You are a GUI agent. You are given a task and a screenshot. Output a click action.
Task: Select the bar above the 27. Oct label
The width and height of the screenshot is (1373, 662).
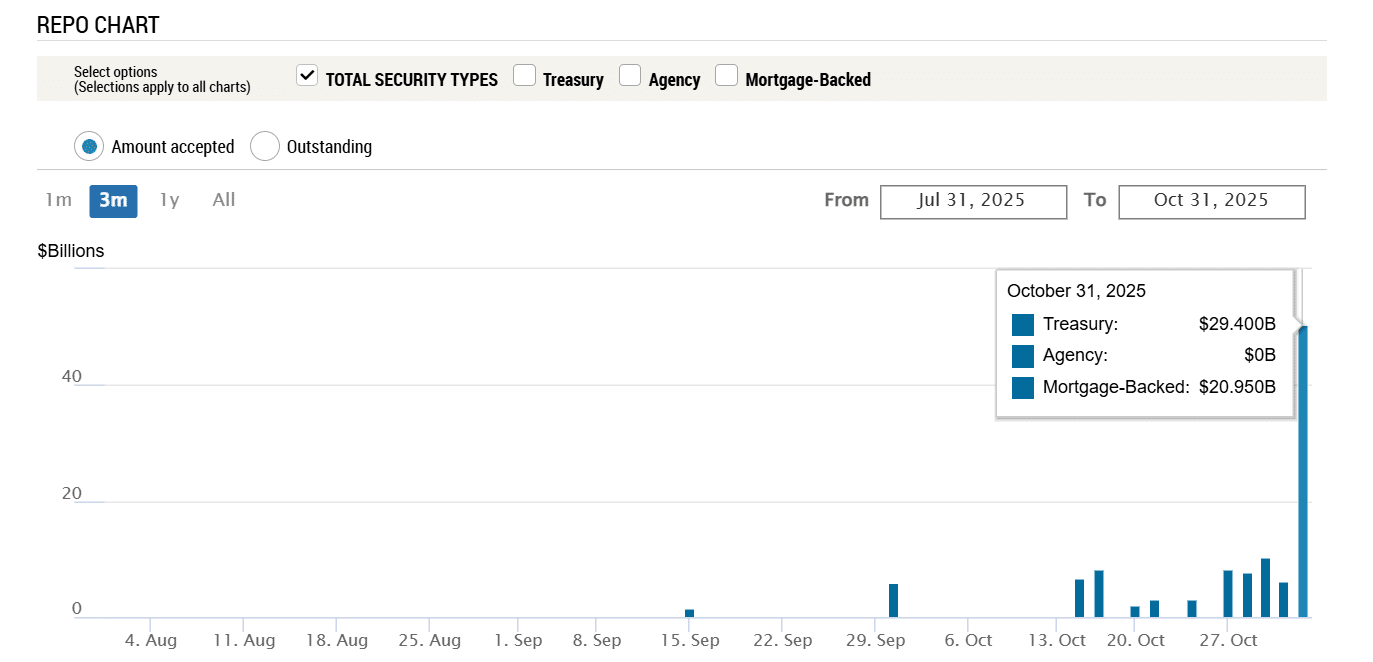pos(1228,593)
